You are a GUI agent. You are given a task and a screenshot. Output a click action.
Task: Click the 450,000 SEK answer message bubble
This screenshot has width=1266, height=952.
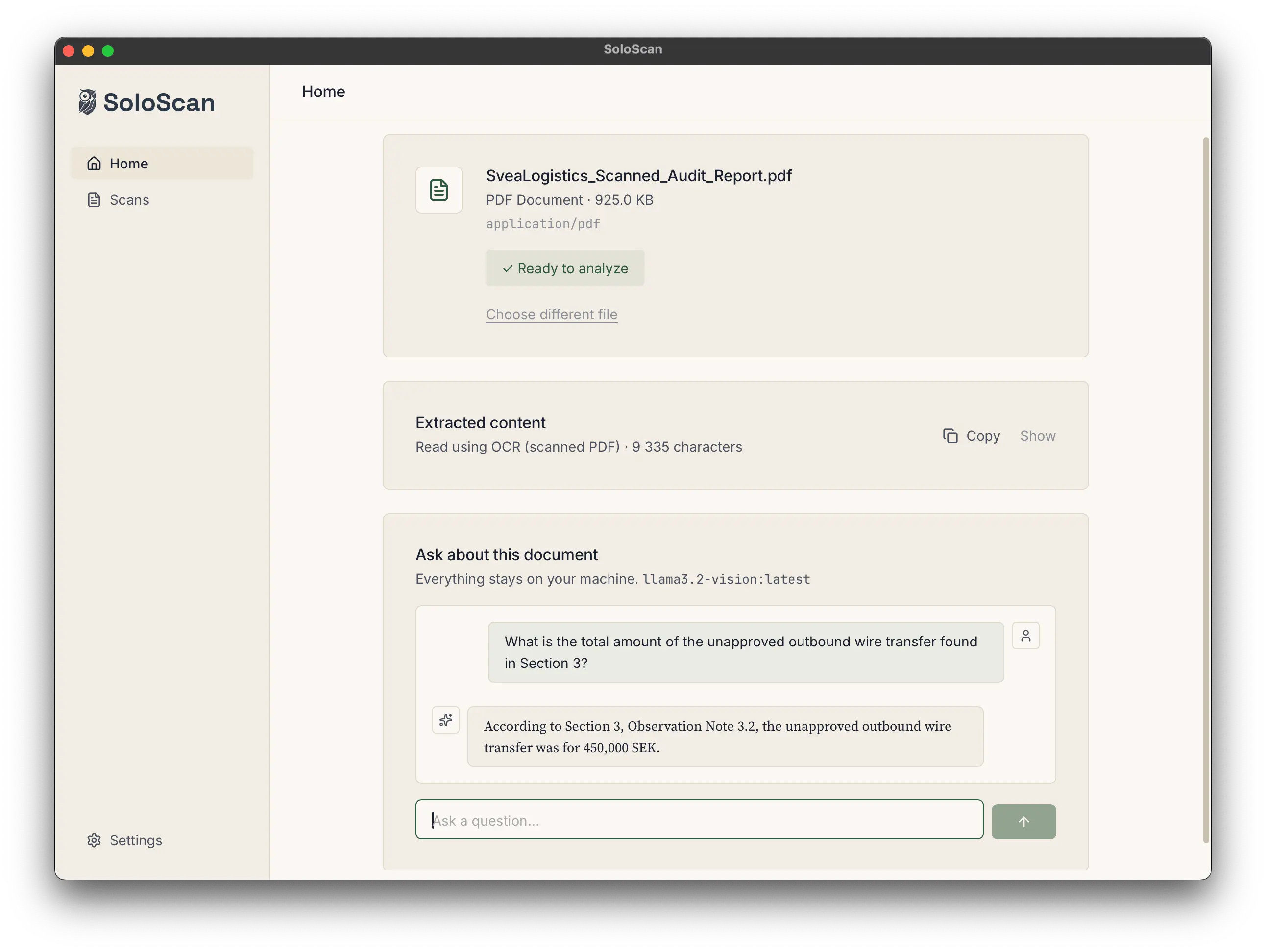click(725, 737)
